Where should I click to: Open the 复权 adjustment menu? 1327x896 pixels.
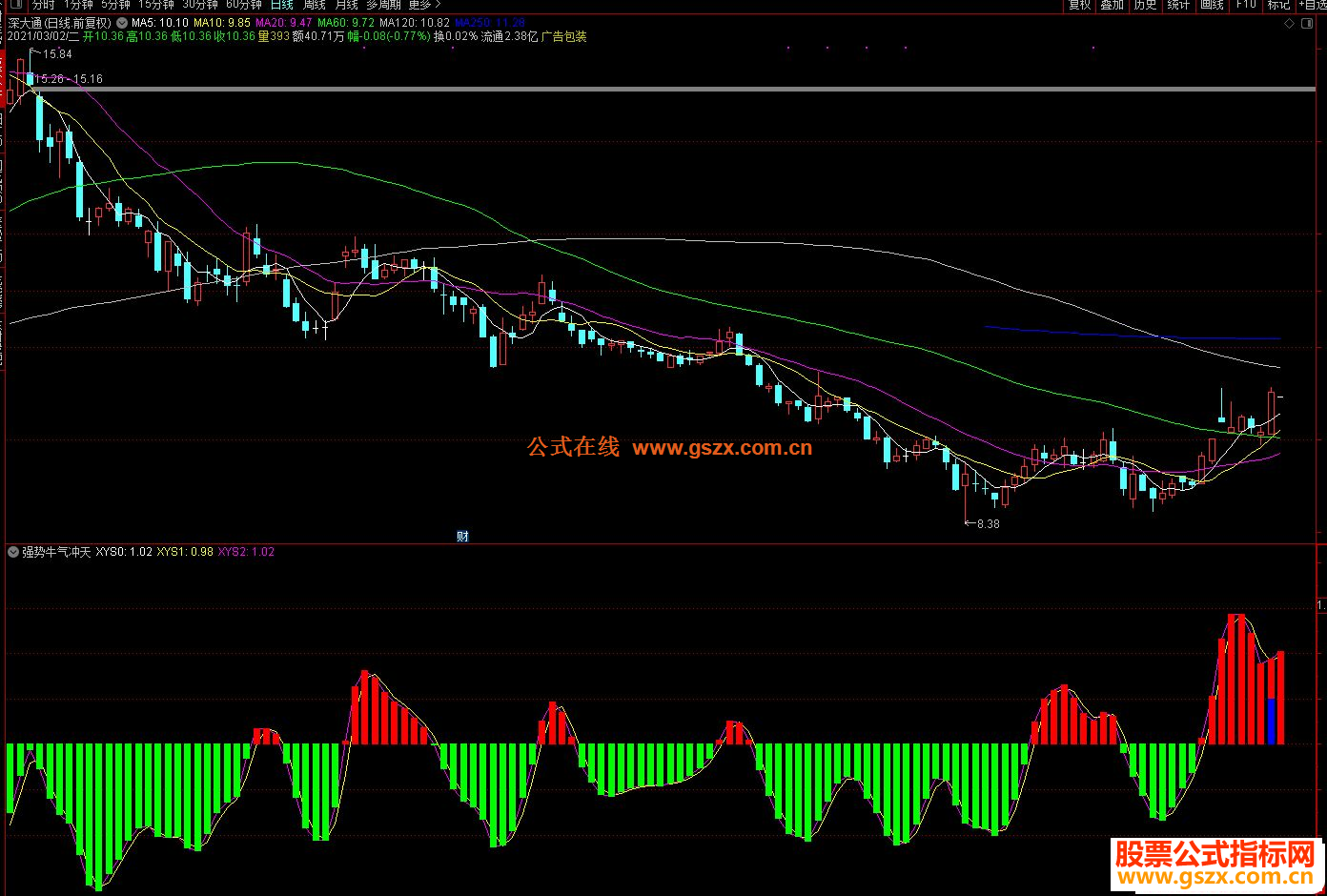pos(1079,5)
